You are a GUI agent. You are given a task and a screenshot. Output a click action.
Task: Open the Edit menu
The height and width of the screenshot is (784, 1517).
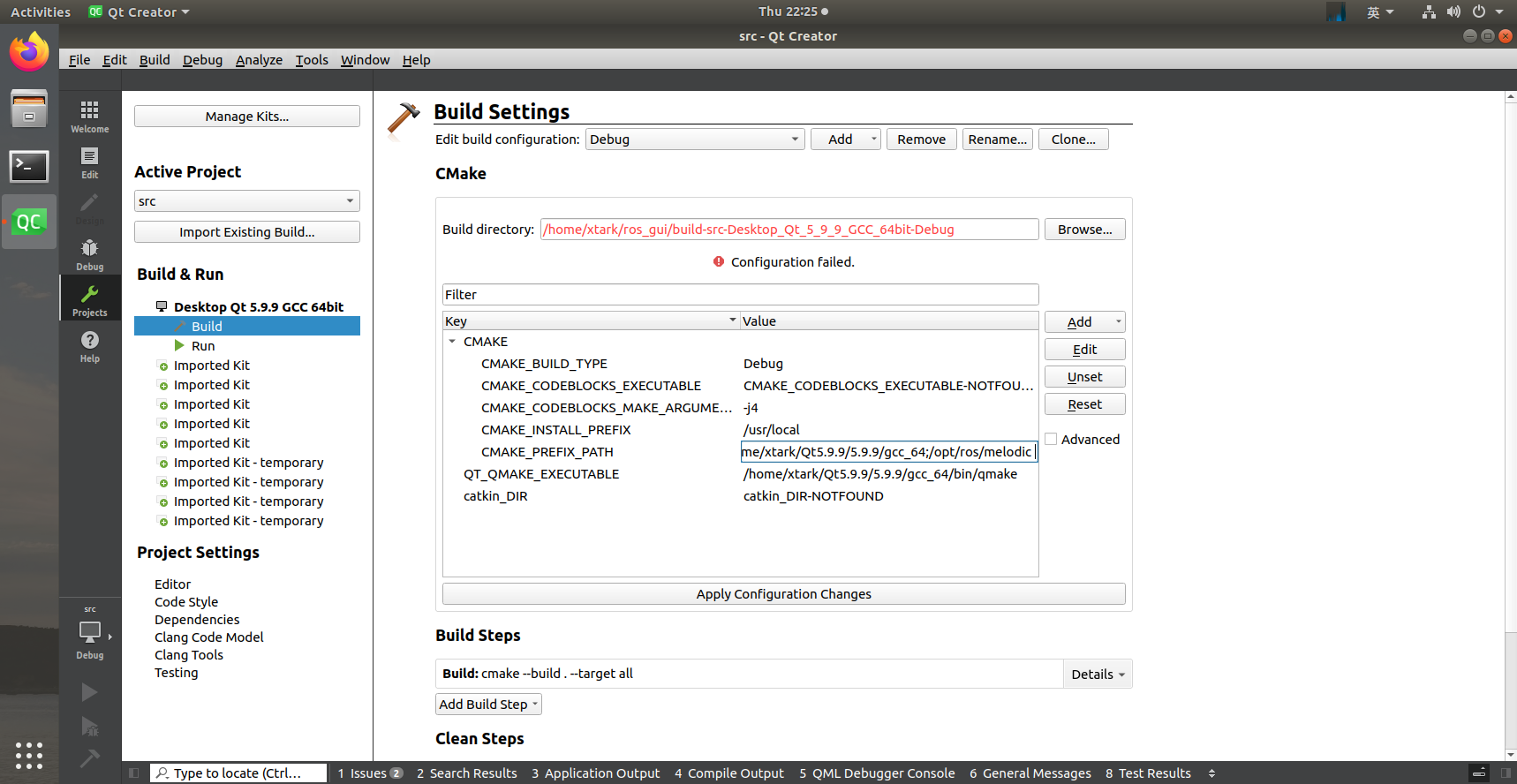pos(115,60)
